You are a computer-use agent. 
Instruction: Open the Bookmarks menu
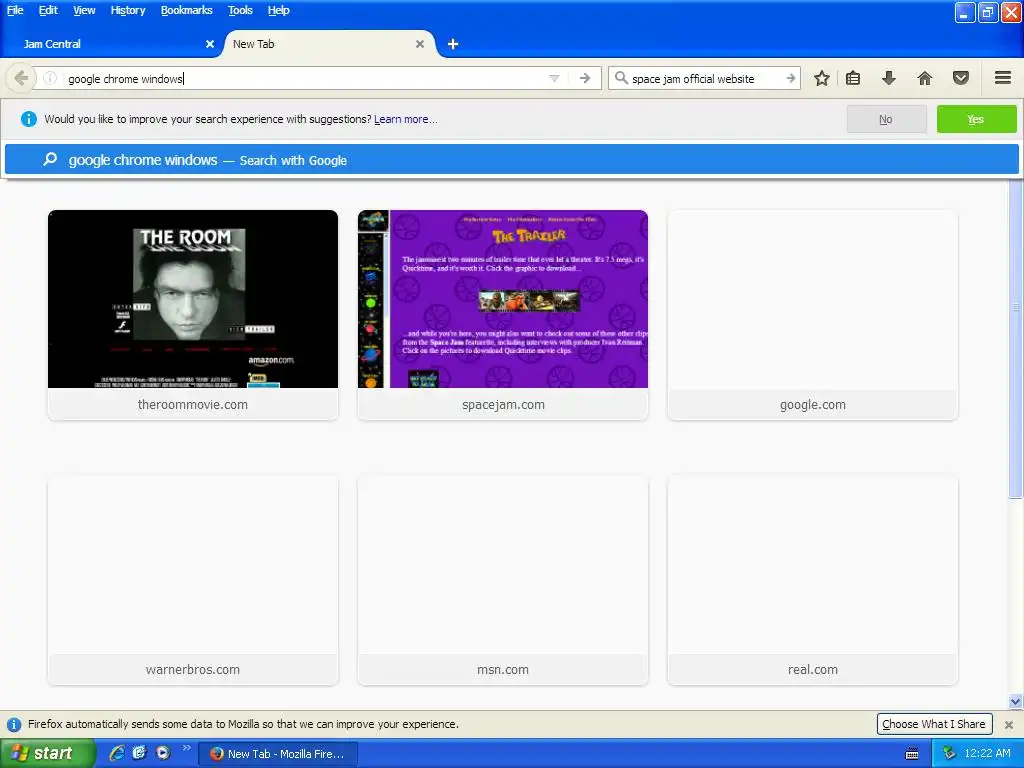pos(186,10)
